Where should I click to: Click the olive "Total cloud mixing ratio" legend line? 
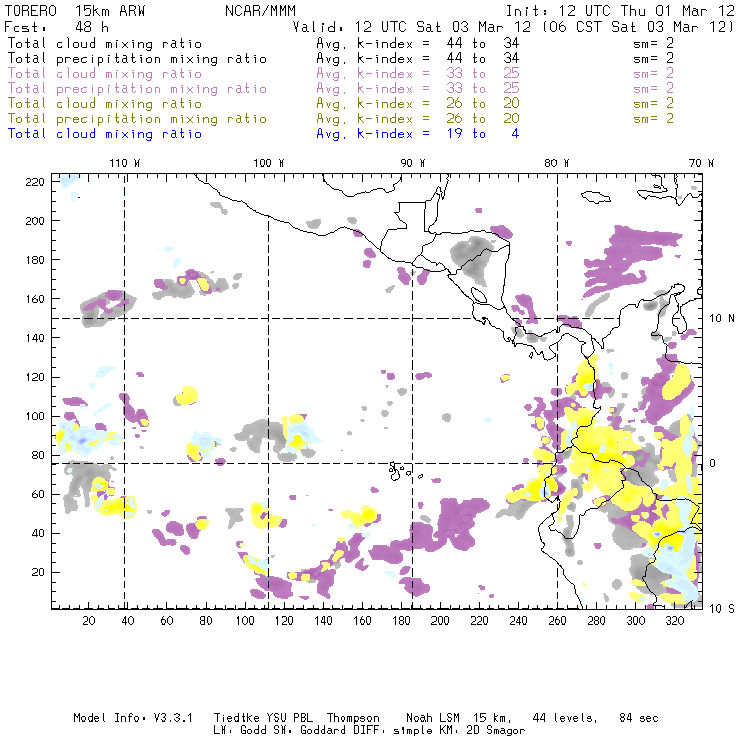(105, 103)
